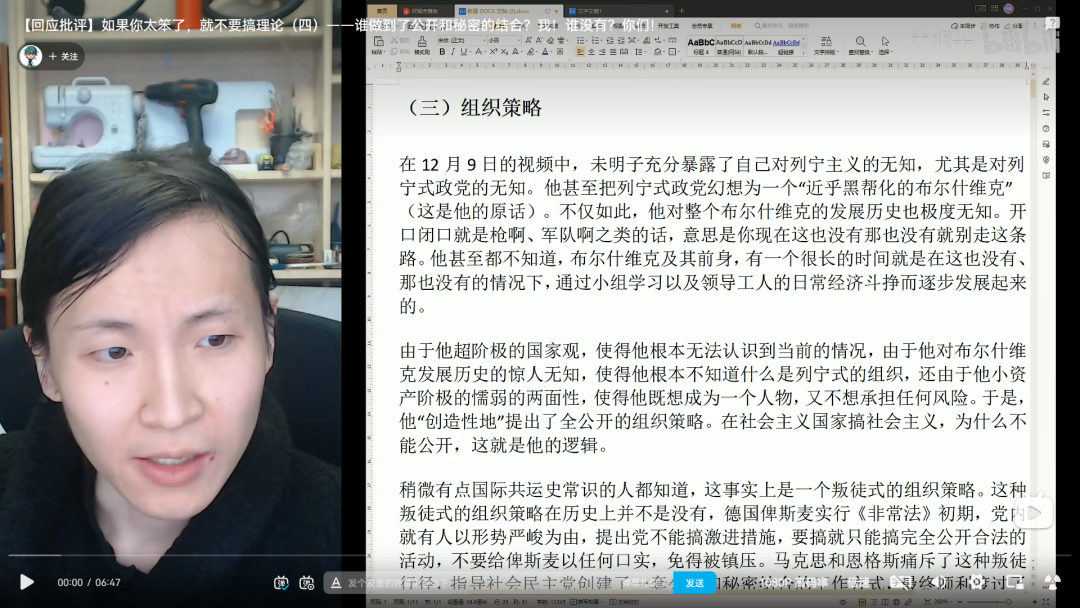The height and width of the screenshot is (608, 1080).
Task: Send the comment with 发送 button
Action: pyautogui.click(x=694, y=583)
